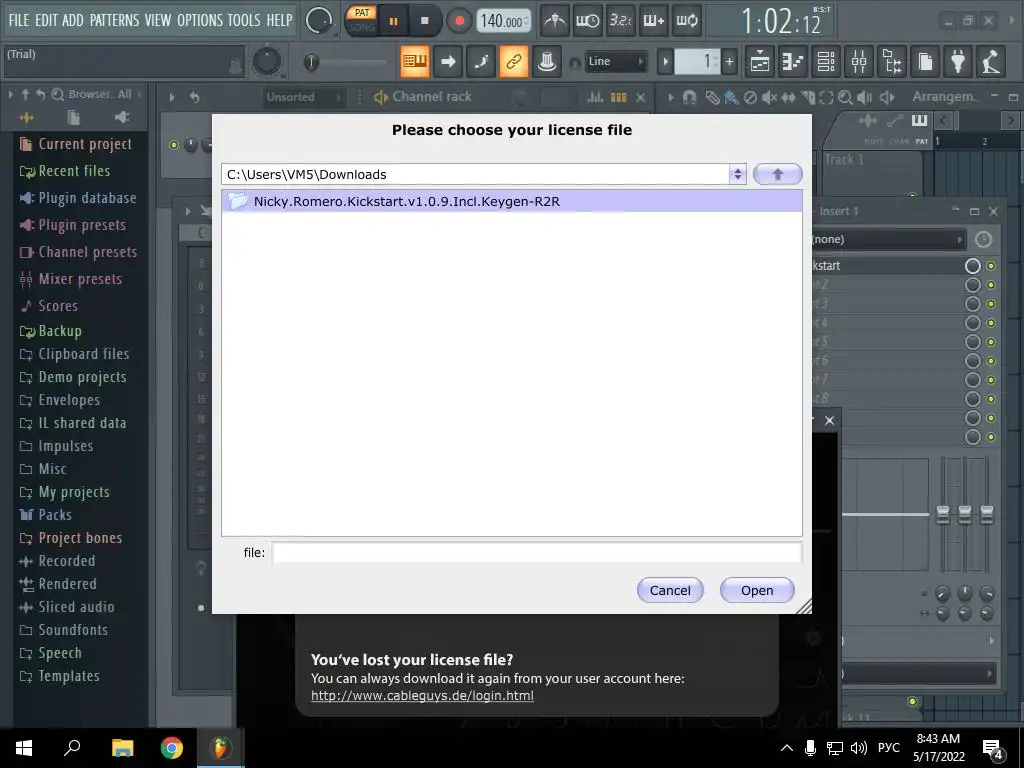Expand Current project in browser

76,144
